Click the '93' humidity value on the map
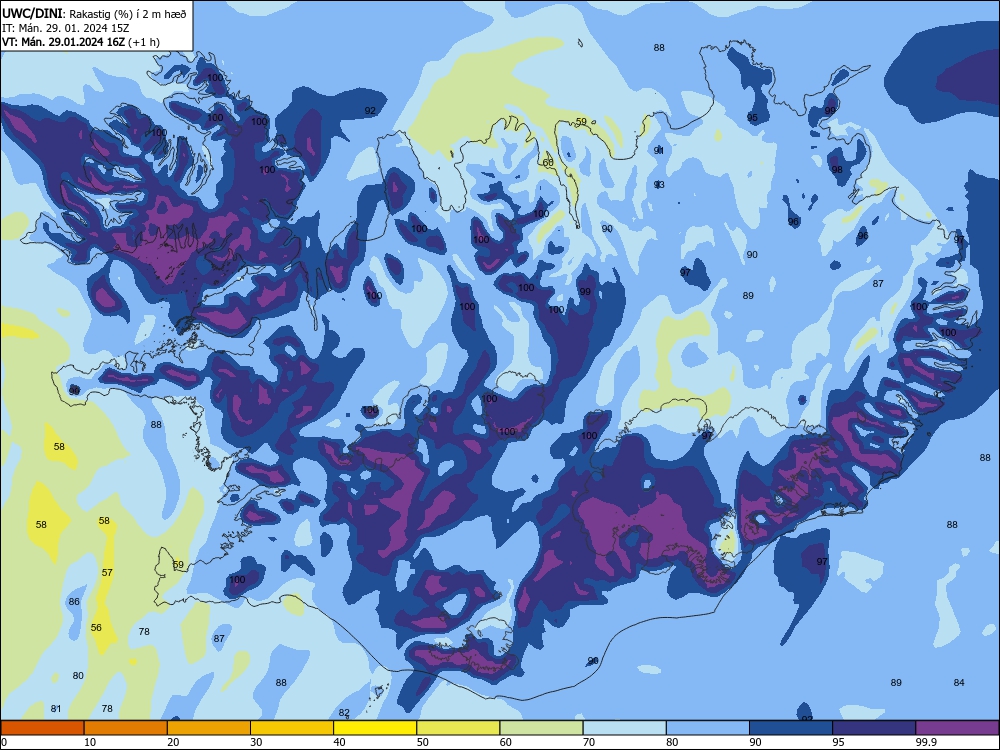Image resolution: width=1000 pixels, height=750 pixels. [x=659, y=184]
